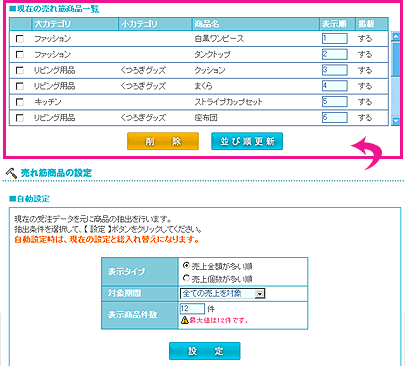
Task: Click the orange 自動設定時は warning text
Action: coord(107,239)
